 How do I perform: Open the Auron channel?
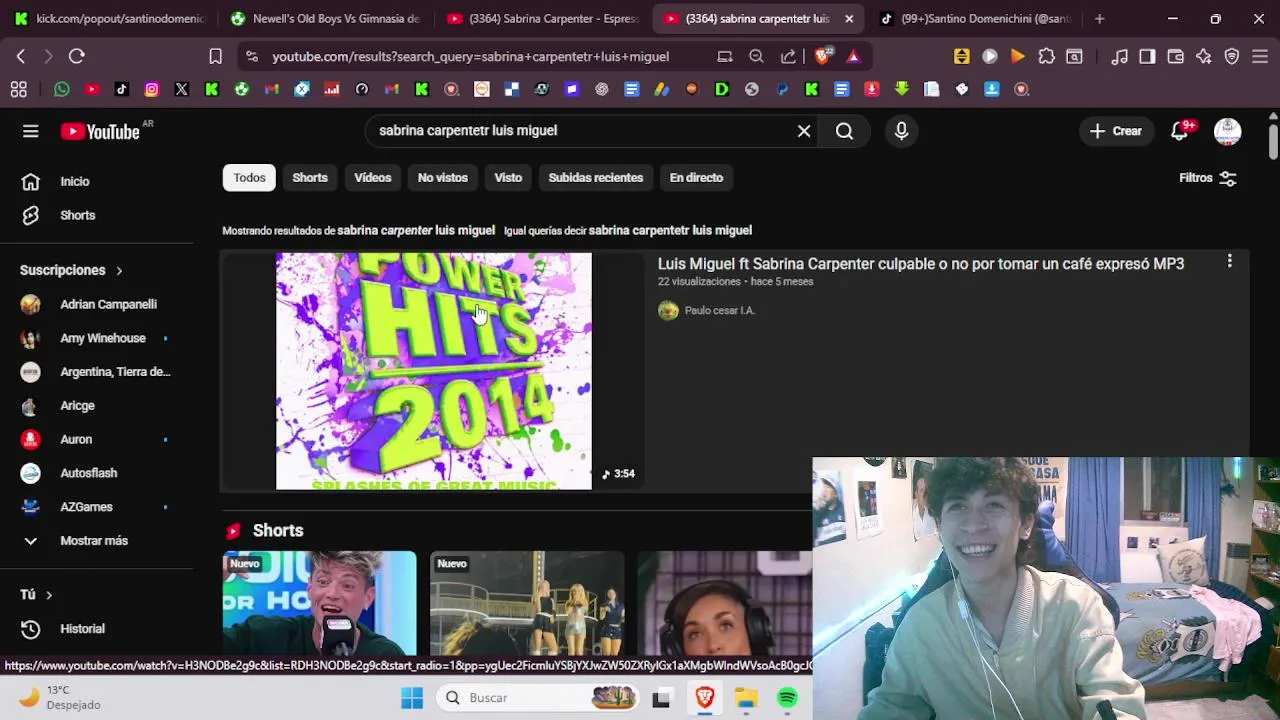point(96,439)
